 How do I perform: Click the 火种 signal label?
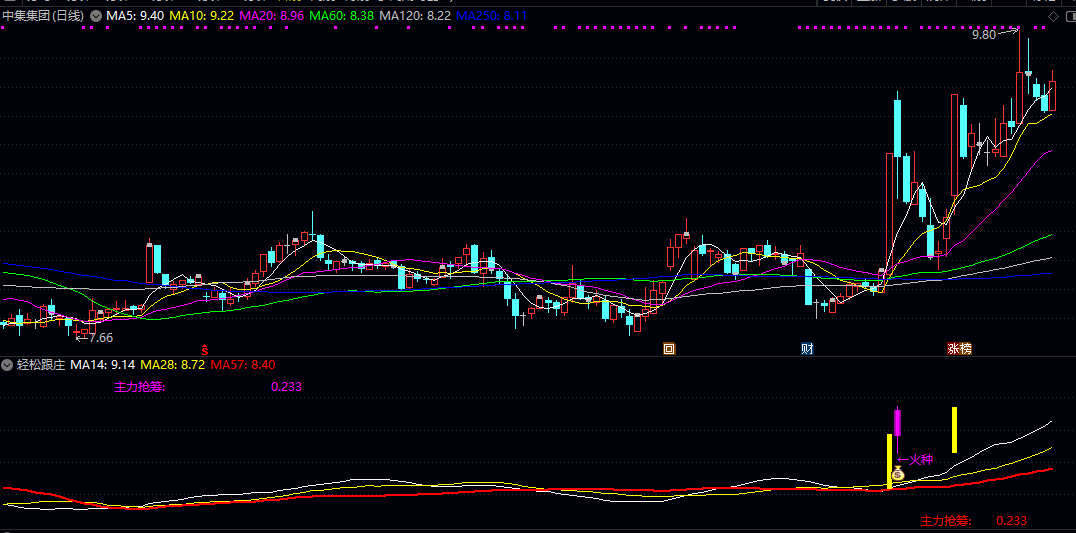tap(919, 460)
